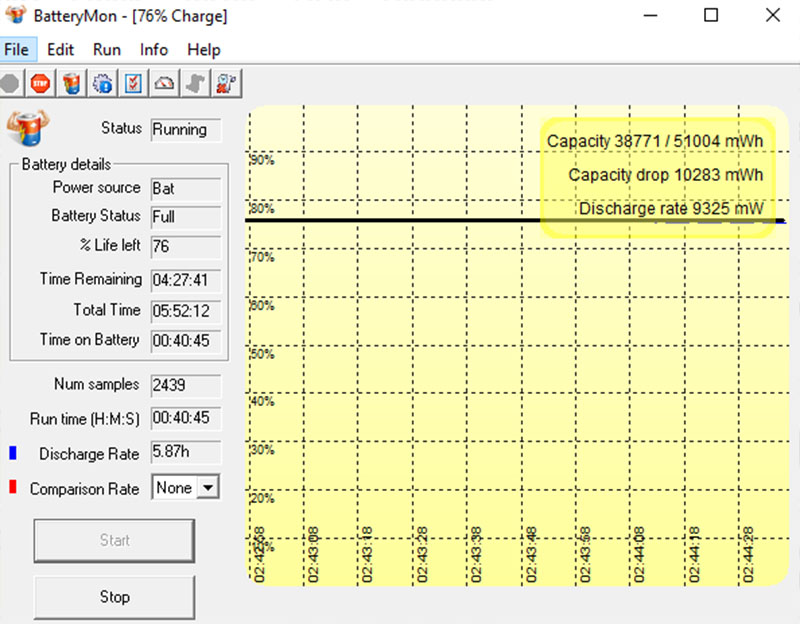Click the Time on Battery value field
Screen dimensions: 800x624
[186, 341]
